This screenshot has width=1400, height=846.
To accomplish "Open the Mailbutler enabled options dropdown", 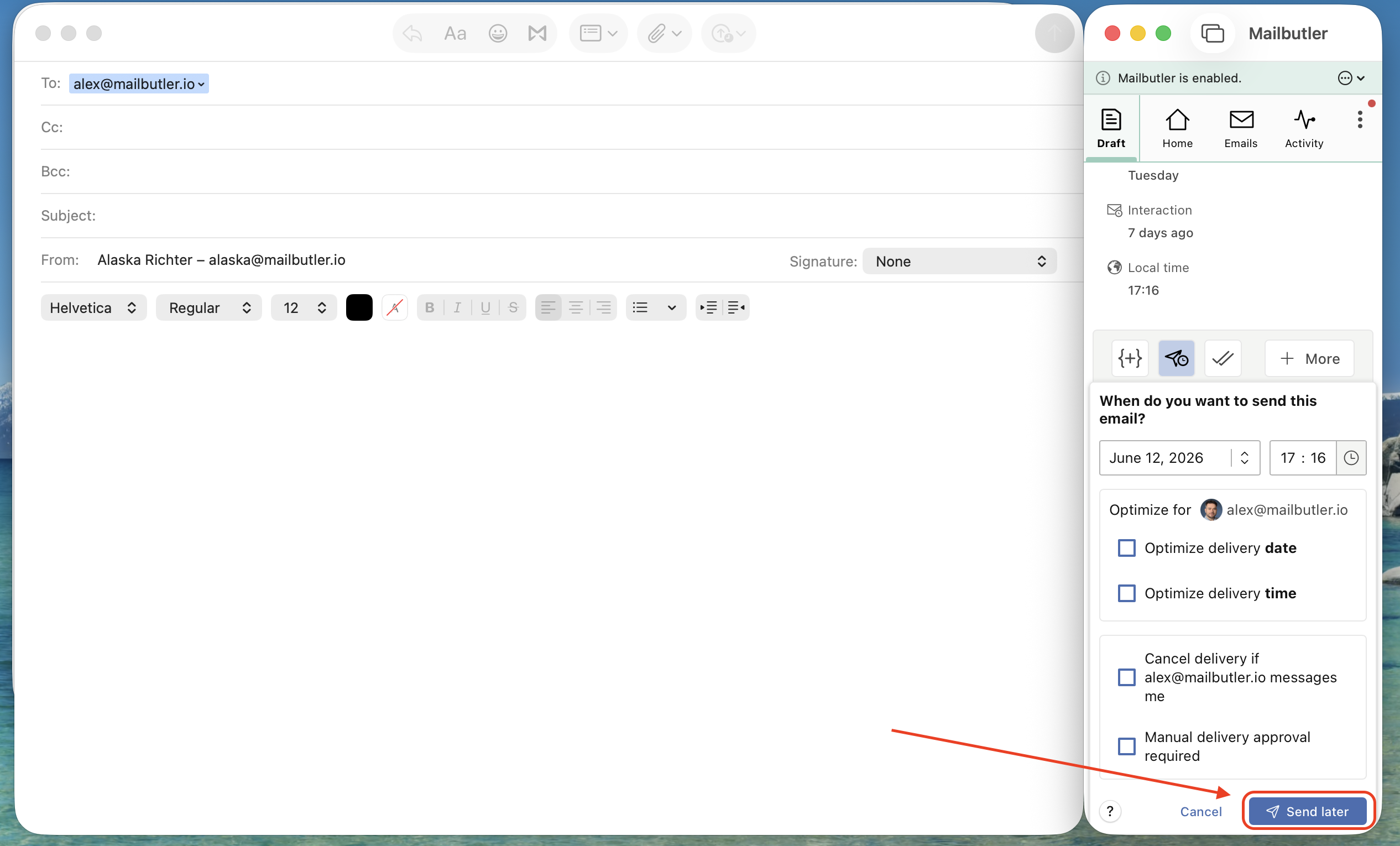I will (1351, 78).
